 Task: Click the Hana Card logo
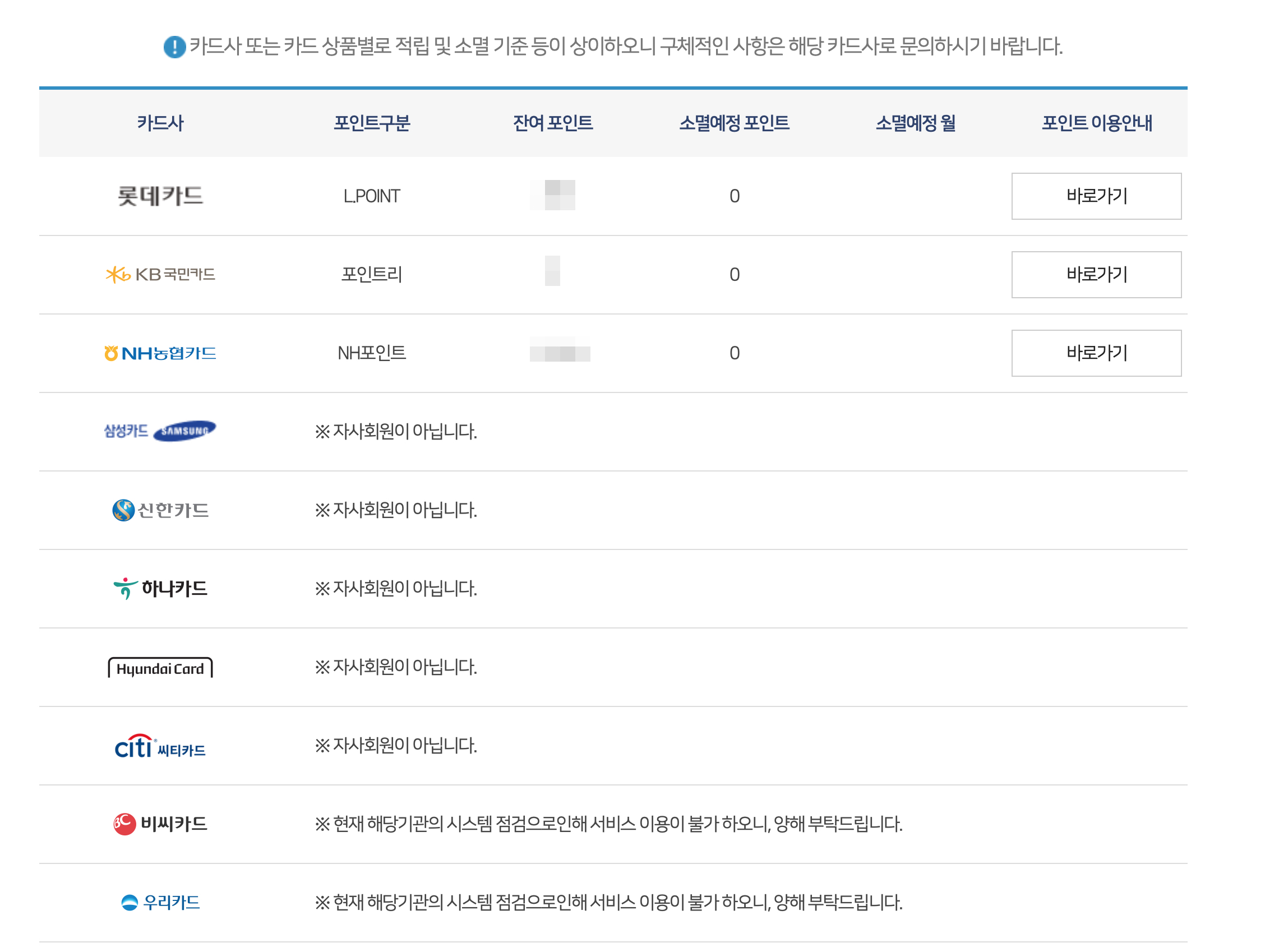[160, 588]
